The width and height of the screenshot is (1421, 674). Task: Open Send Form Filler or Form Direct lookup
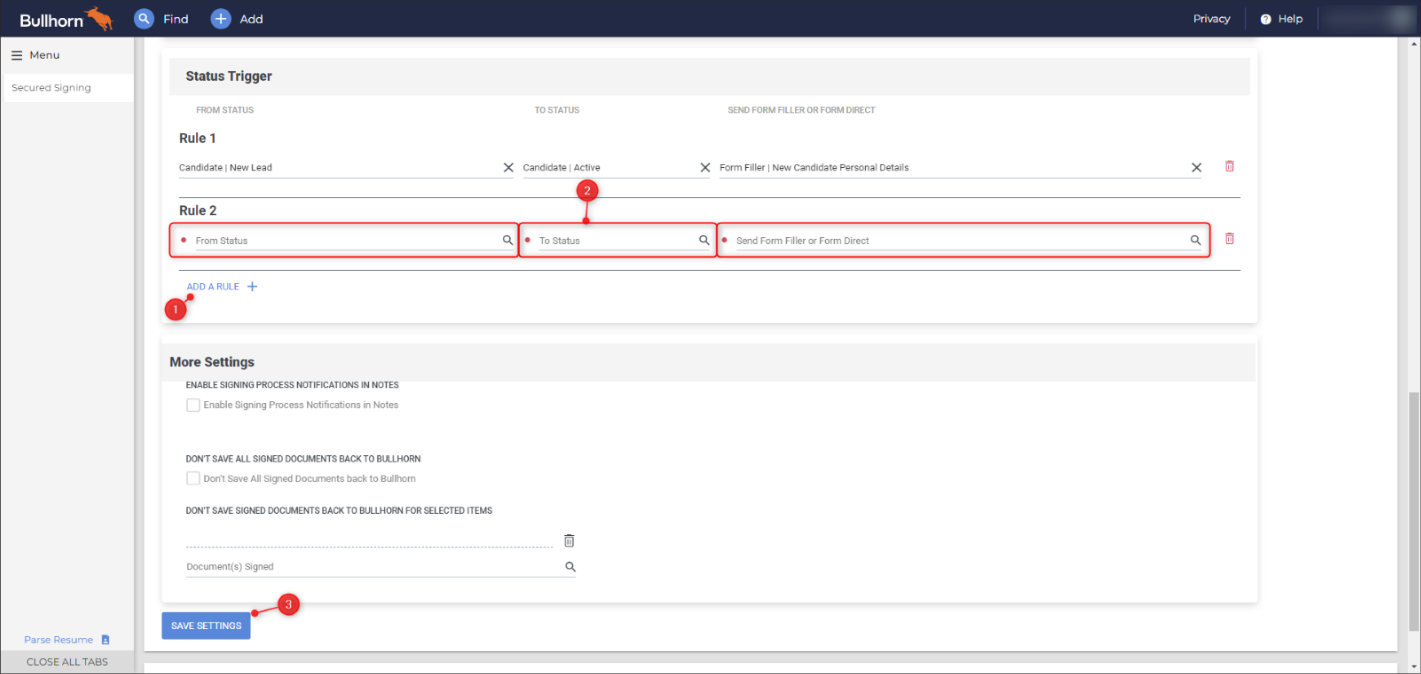click(1195, 241)
